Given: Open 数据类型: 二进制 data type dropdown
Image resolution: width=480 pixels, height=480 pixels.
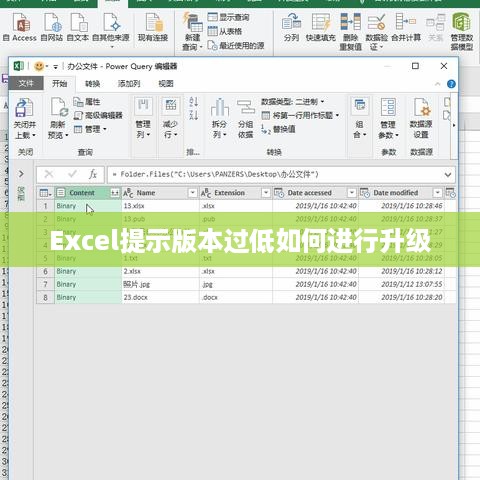Looking at the screenshot, I should pos(293,101).
